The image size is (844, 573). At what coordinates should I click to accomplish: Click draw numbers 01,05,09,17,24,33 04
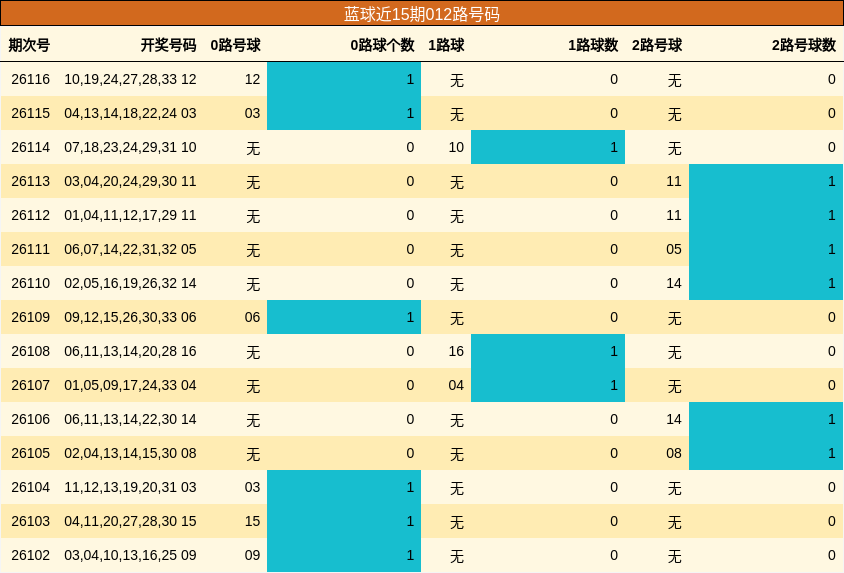[x=130, y=385]
